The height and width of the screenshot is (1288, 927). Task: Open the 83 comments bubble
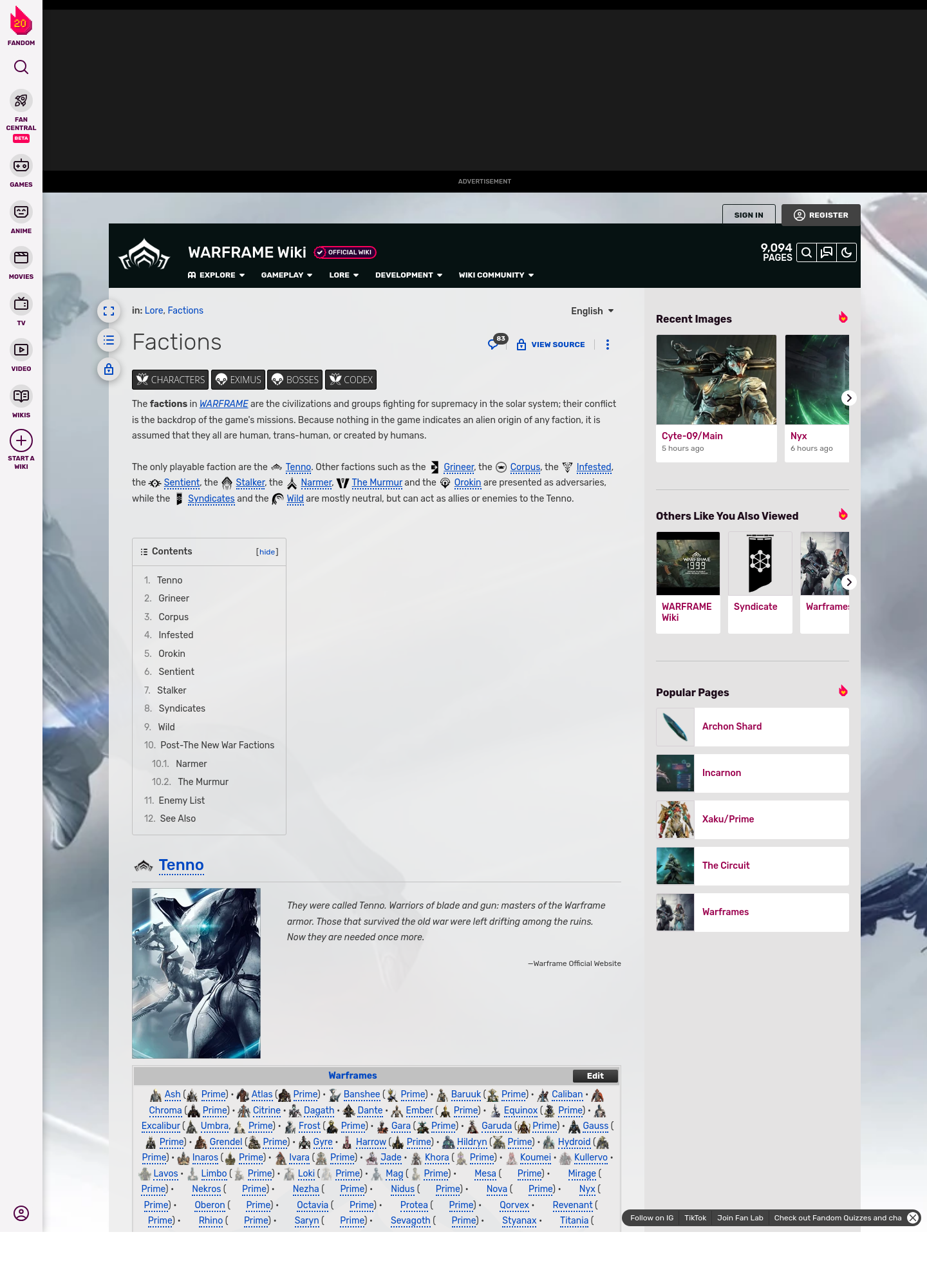[x=497, y=343]
